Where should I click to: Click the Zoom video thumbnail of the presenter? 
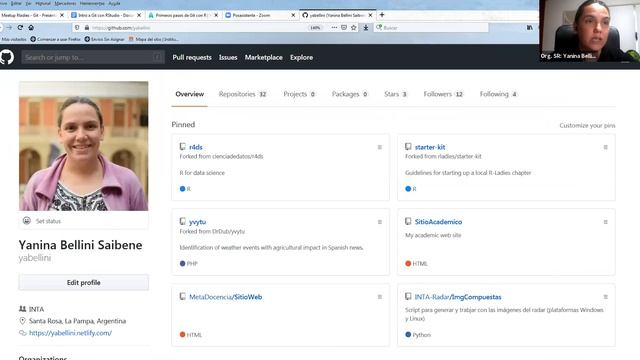589,31
